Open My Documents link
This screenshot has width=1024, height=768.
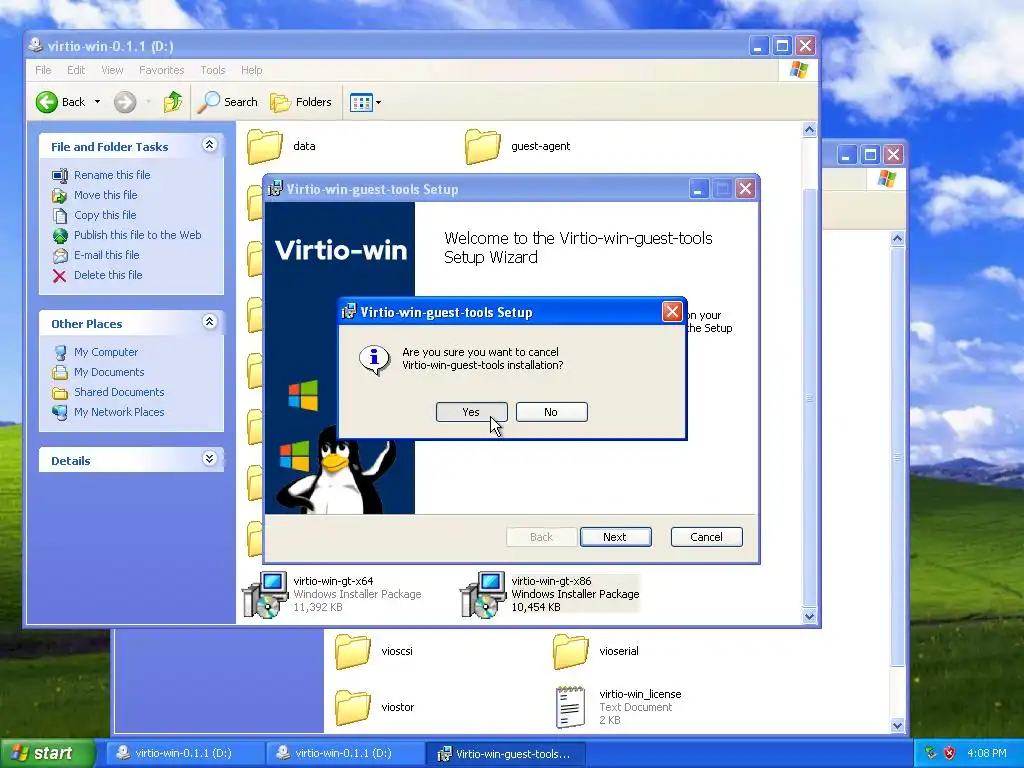[108, 372]
